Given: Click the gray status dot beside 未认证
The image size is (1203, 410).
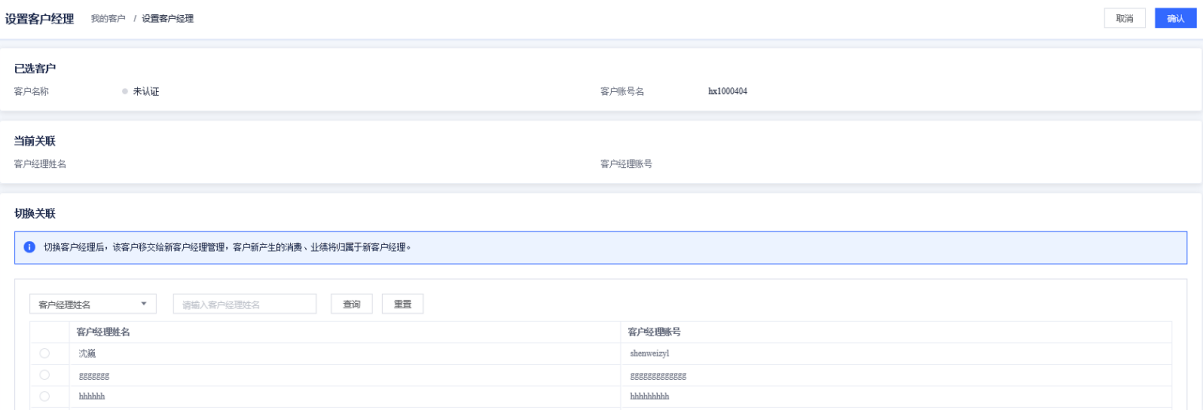Looking at the screenshot, I should click(125, 91).
